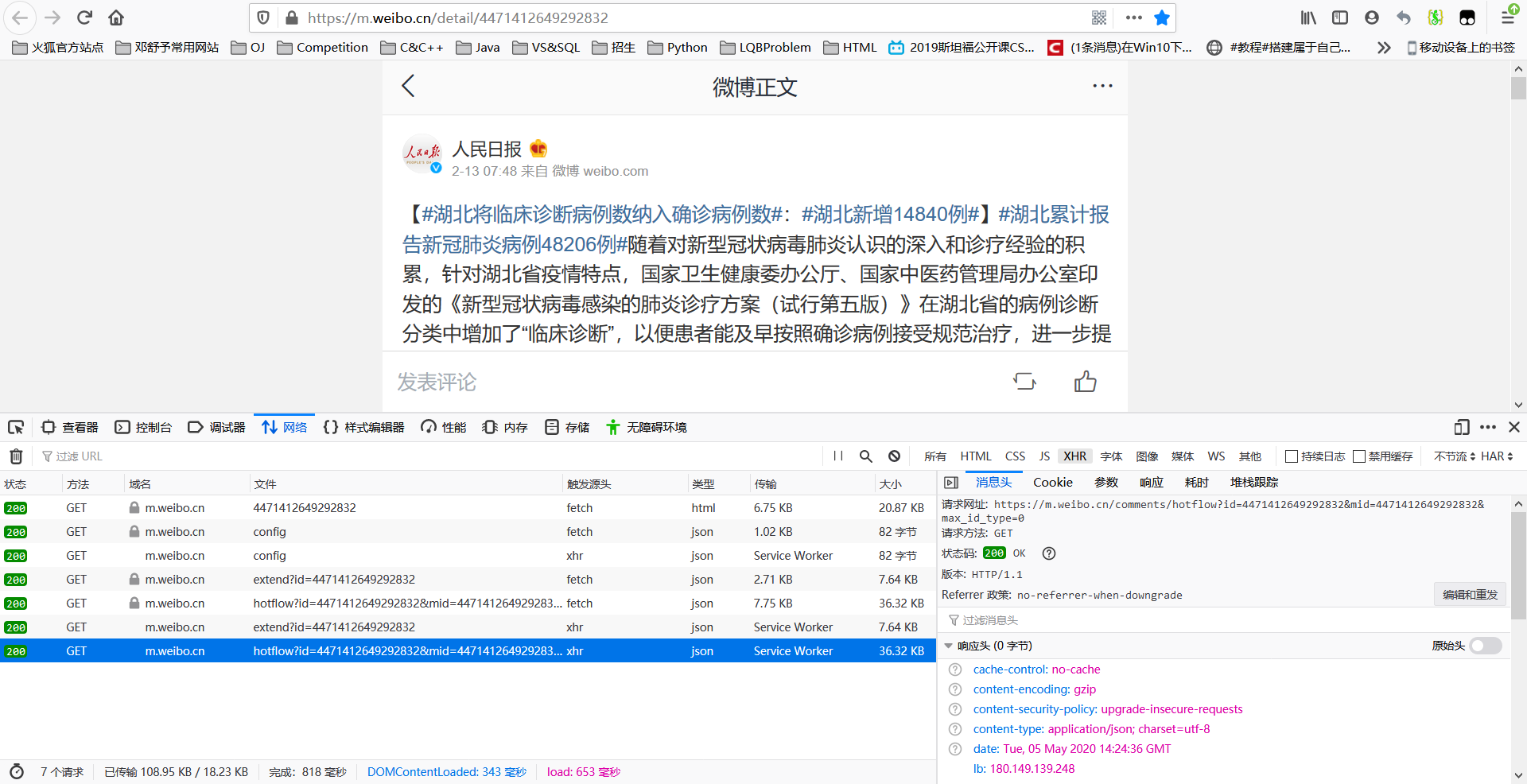Open the 调试器 (Debugger) panel
Screen dimensions: 1527x784
(x=216, y=427)
